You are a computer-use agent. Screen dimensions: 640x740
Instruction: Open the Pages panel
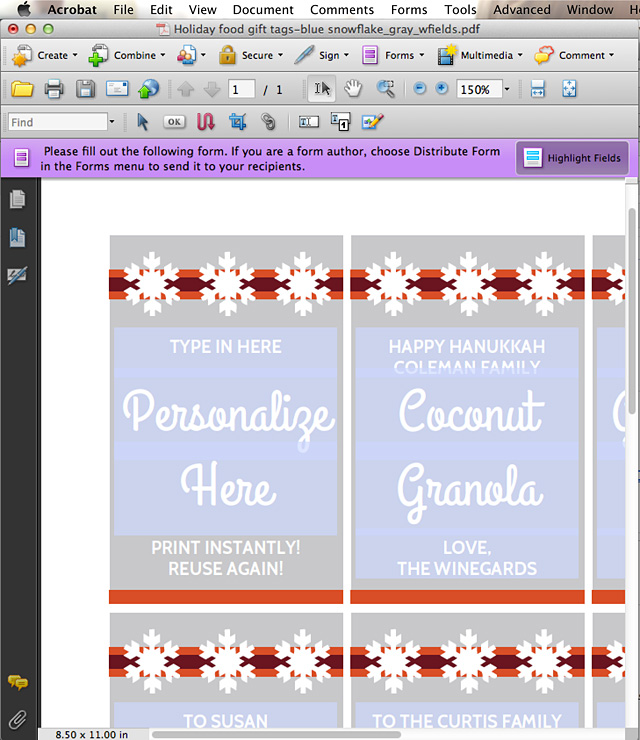coord(18,199)
